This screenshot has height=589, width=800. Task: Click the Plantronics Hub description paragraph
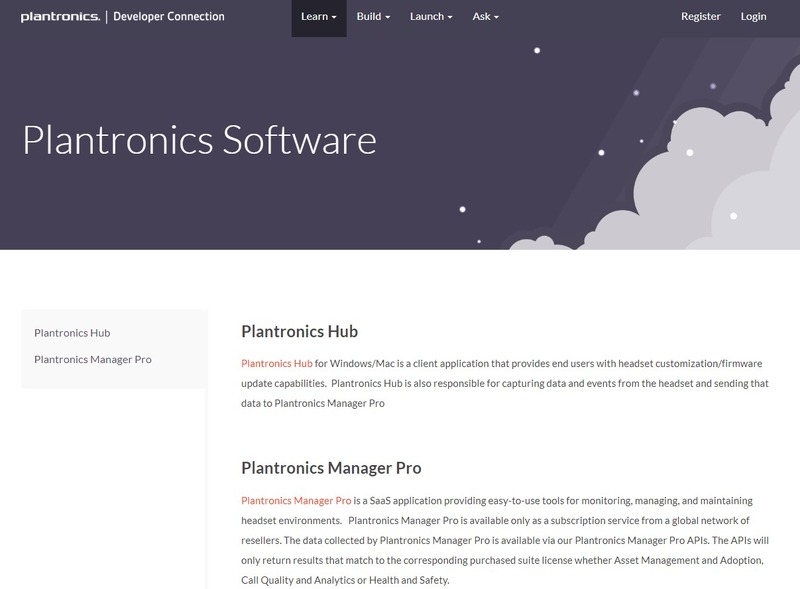tap(505, 383)
